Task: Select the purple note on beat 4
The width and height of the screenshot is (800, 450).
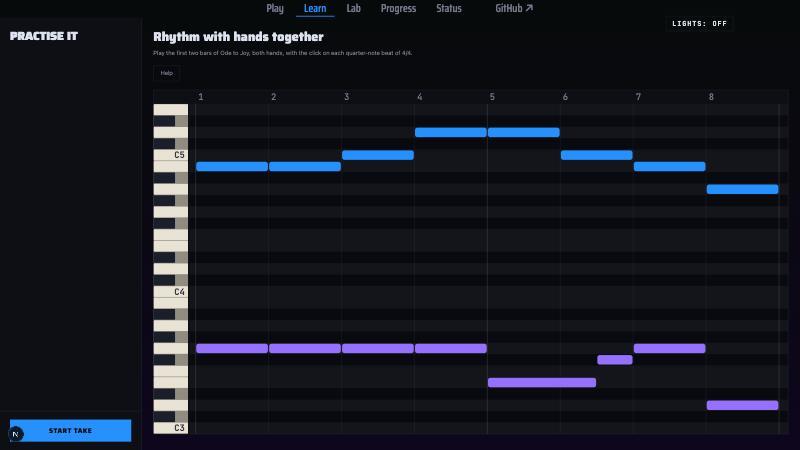Action: pyautogui.click(x=451, y=348)
